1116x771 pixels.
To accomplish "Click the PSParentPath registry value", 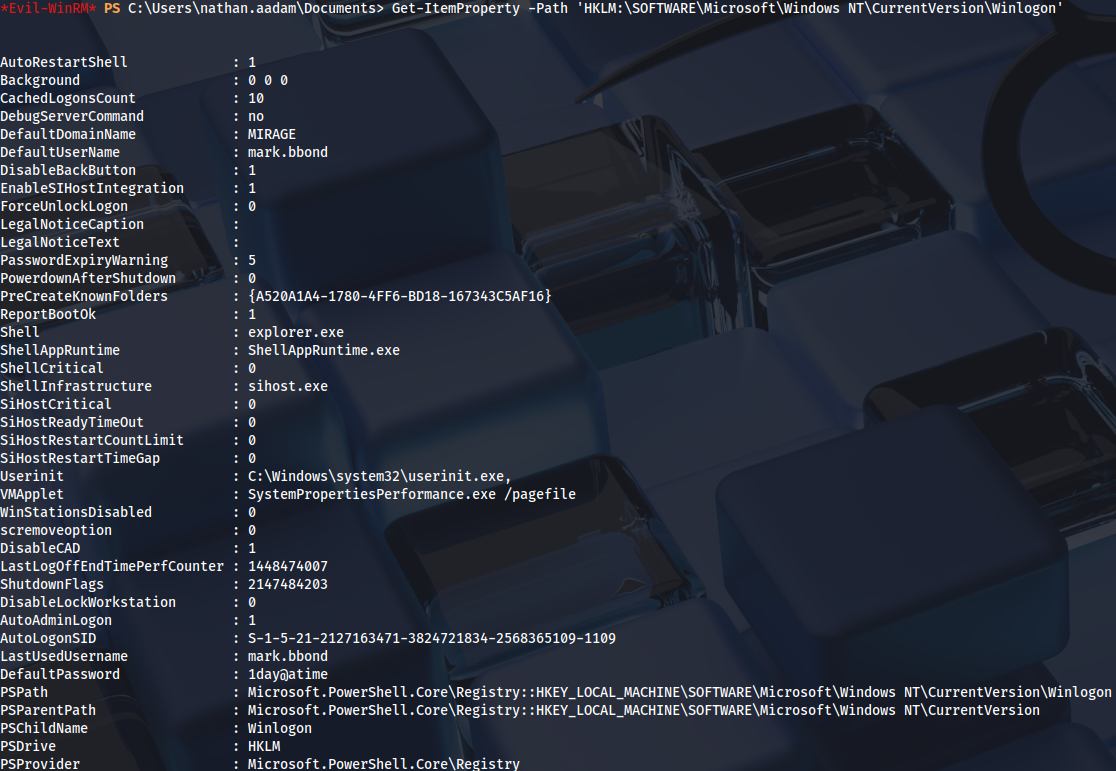I will [644, 710].
